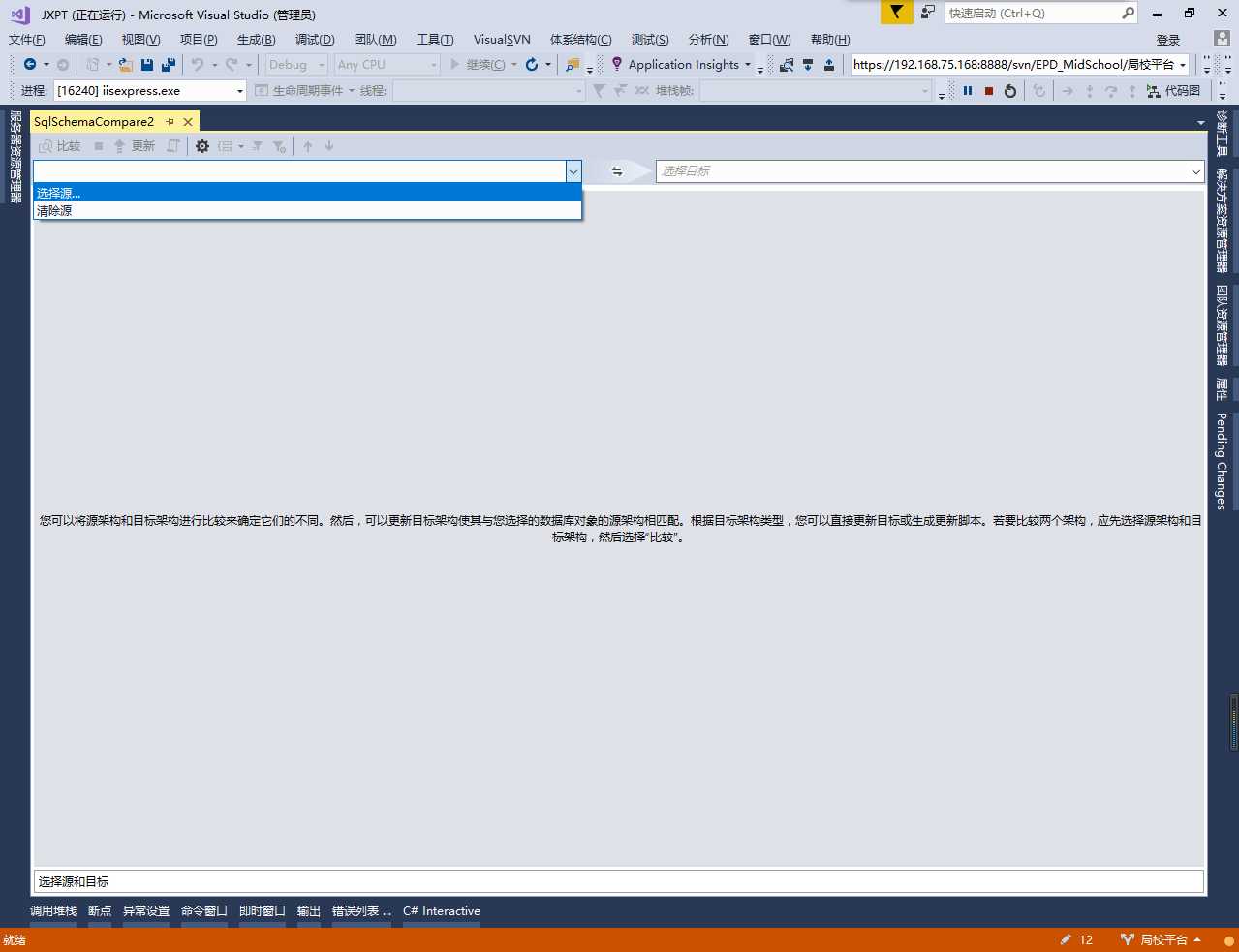
Task: Click the Save All icon
Action: click(169, 65)
